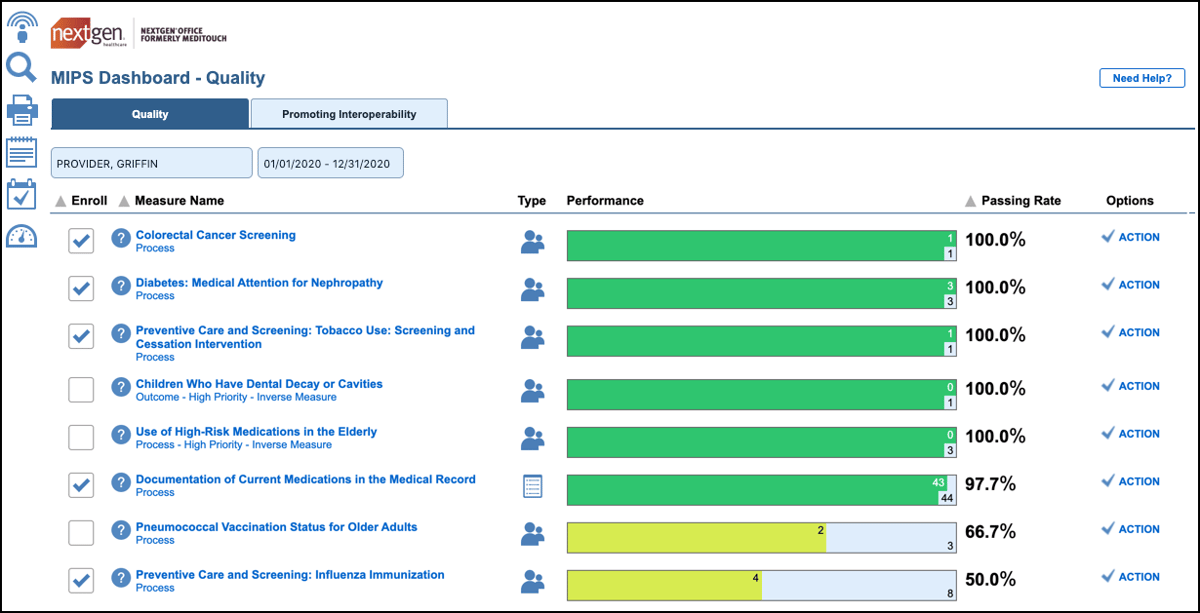Click the document type icon for Documentation measure
Image resolution: width=1200 pixels, height=613 pixels.
(531, 484)
